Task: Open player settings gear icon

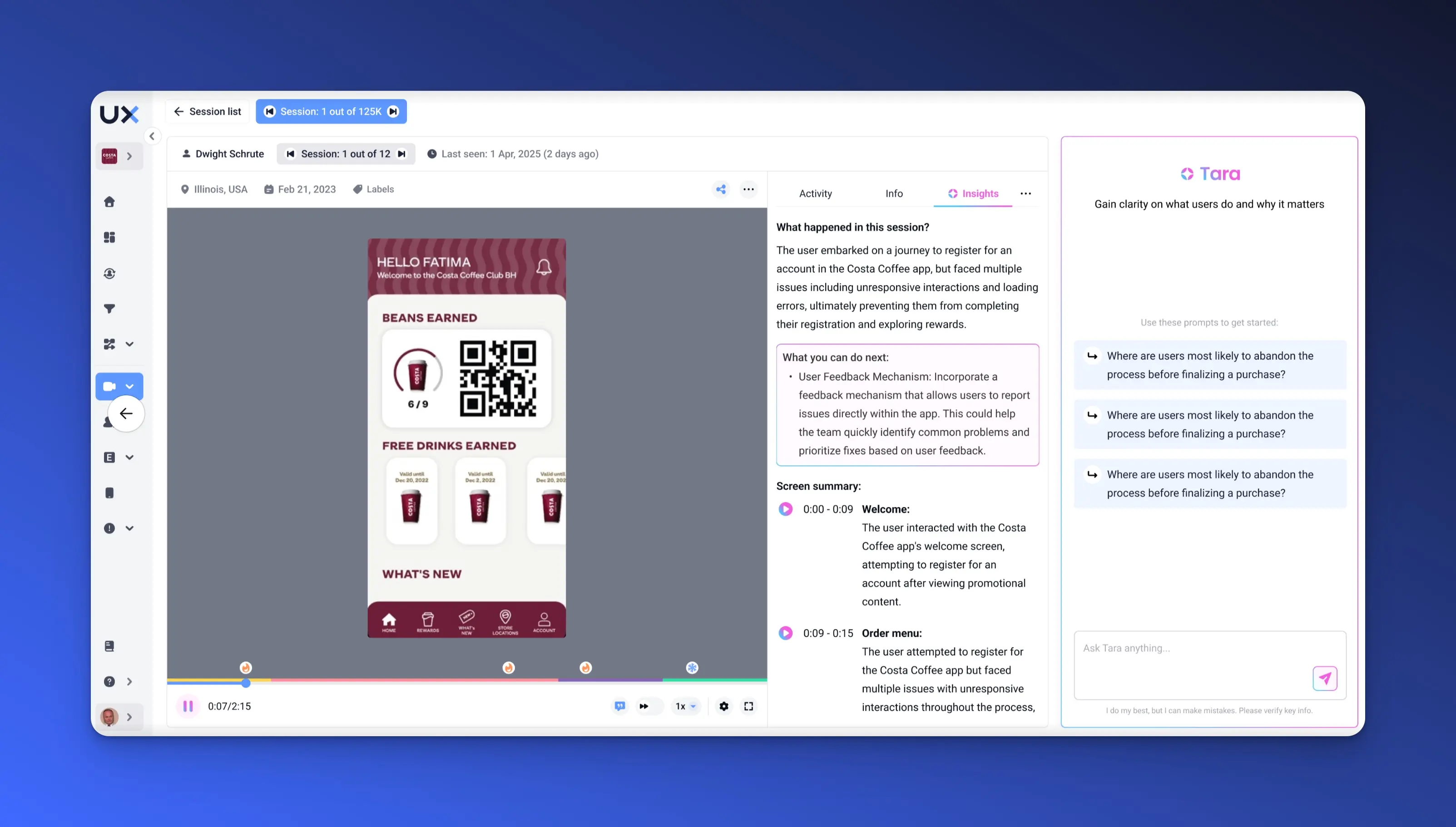Action: tap(723, 706)
